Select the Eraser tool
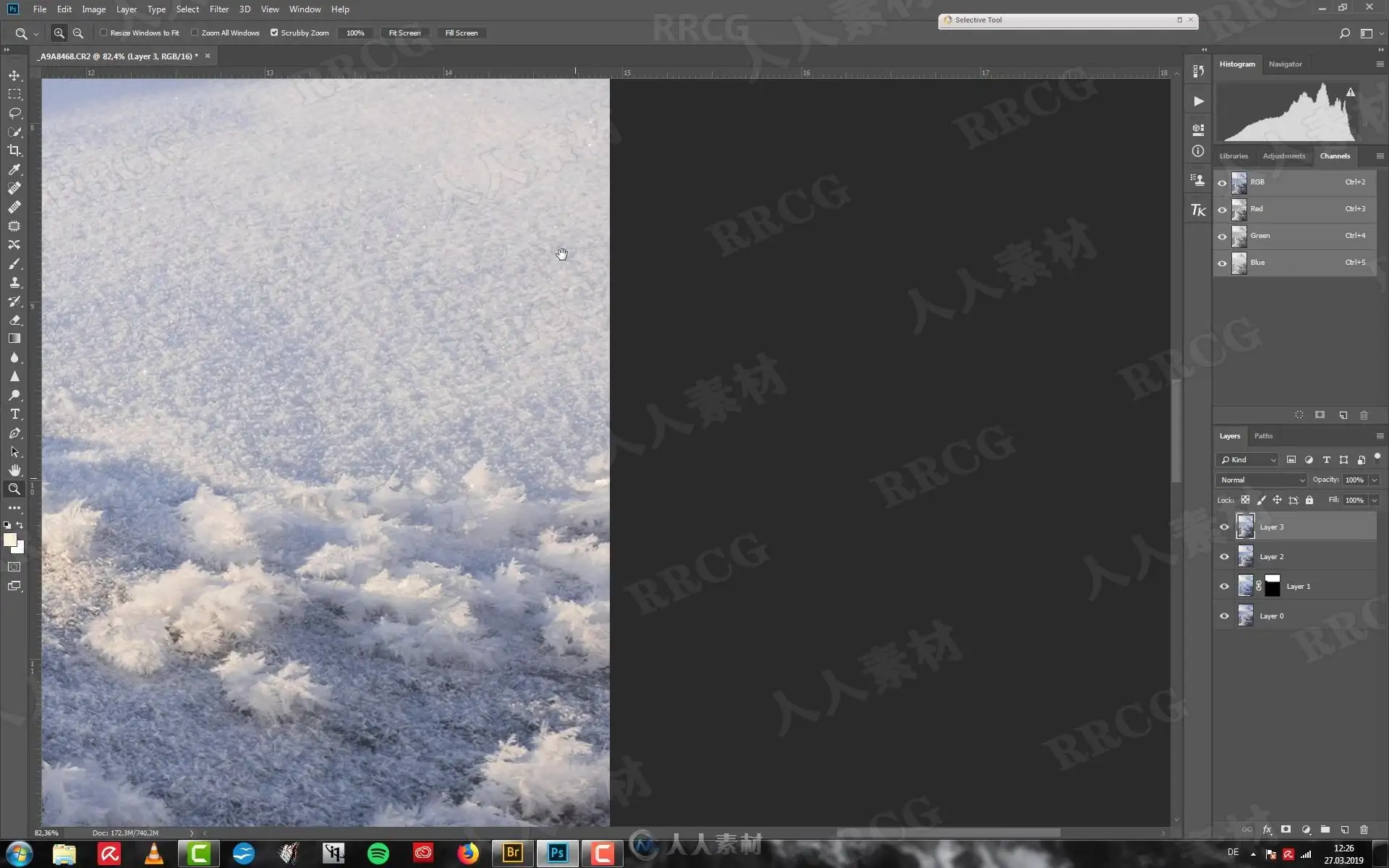Screen dimensions: 1389x868 pyautogui.click(x=14, y=320)
